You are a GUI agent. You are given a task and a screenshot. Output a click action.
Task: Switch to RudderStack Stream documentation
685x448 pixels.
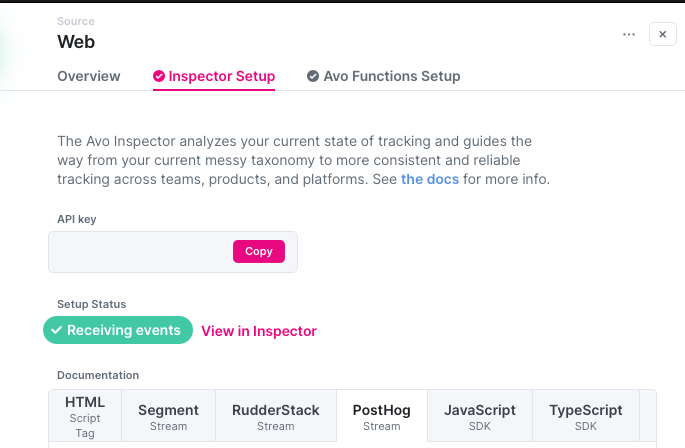tap(276, 416)
